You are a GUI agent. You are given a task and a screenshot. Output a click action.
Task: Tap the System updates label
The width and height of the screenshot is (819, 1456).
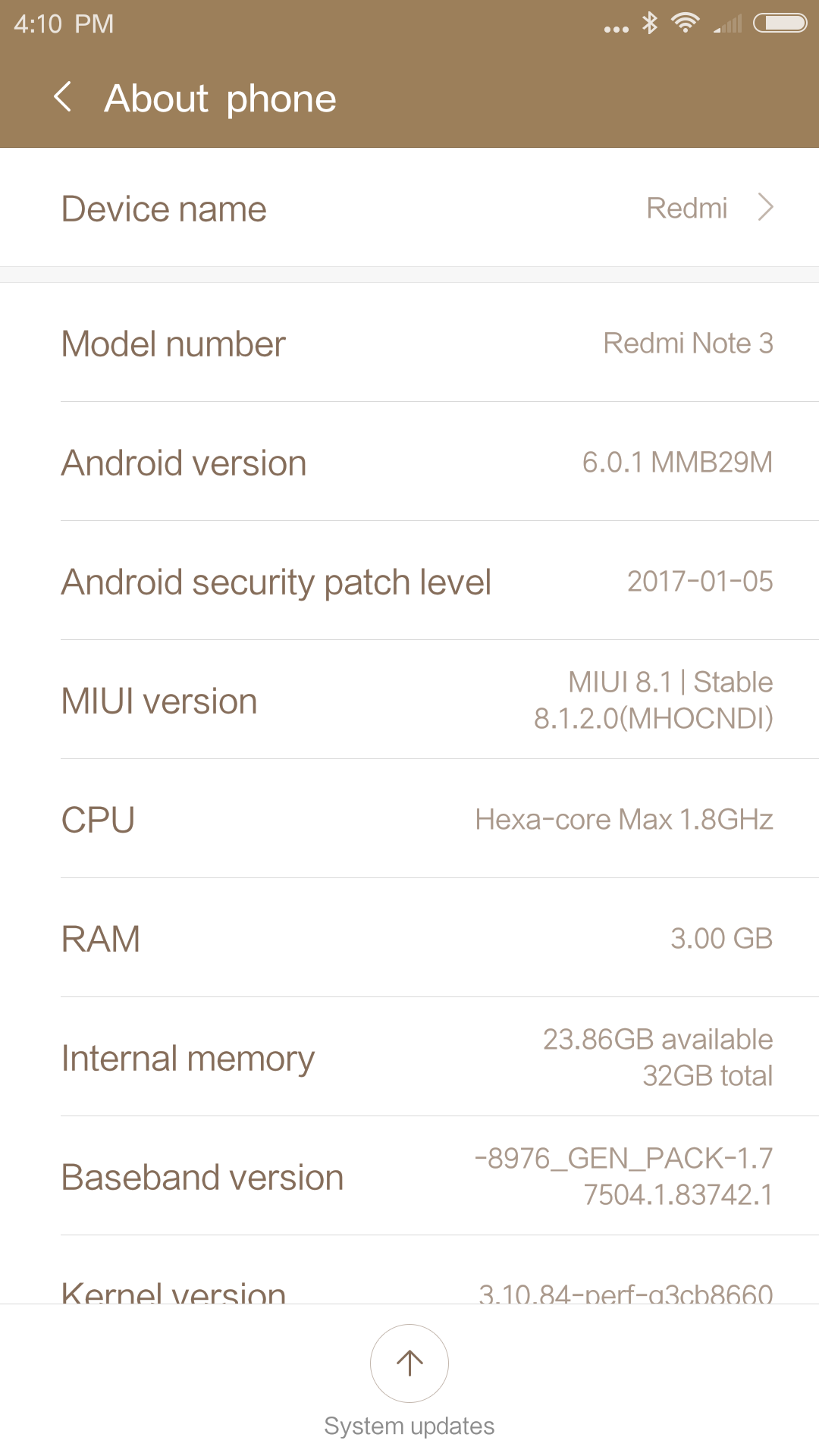coord(409,1426)
